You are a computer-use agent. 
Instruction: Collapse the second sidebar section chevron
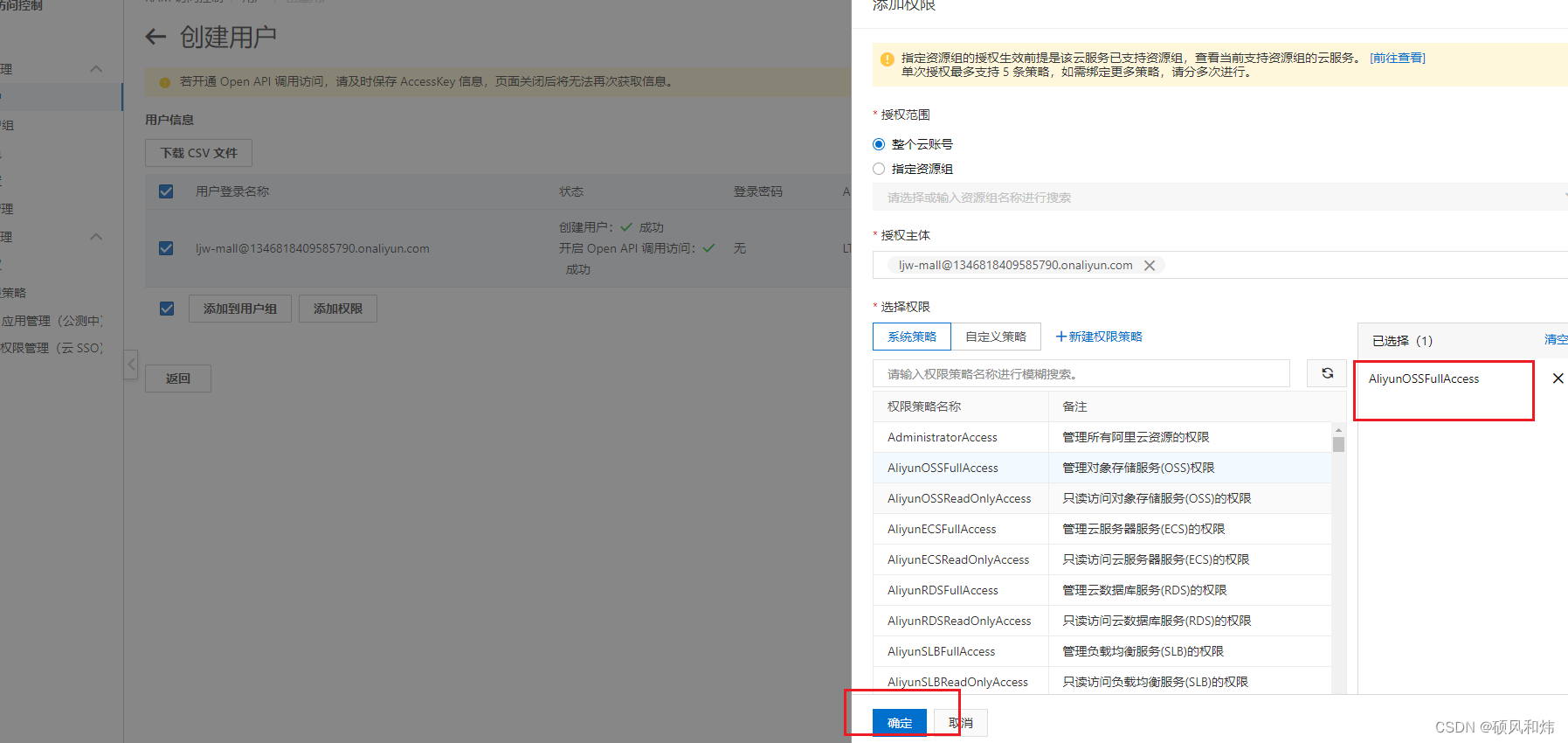(96, 237)
